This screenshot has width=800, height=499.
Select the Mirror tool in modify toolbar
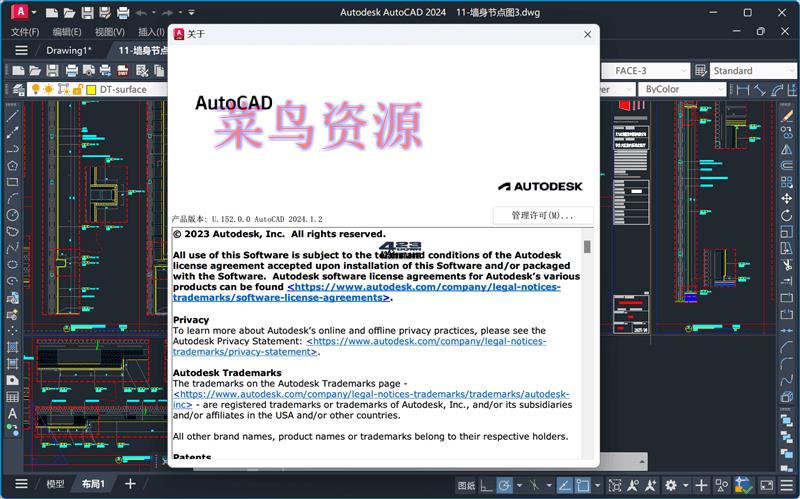point(787,149)
